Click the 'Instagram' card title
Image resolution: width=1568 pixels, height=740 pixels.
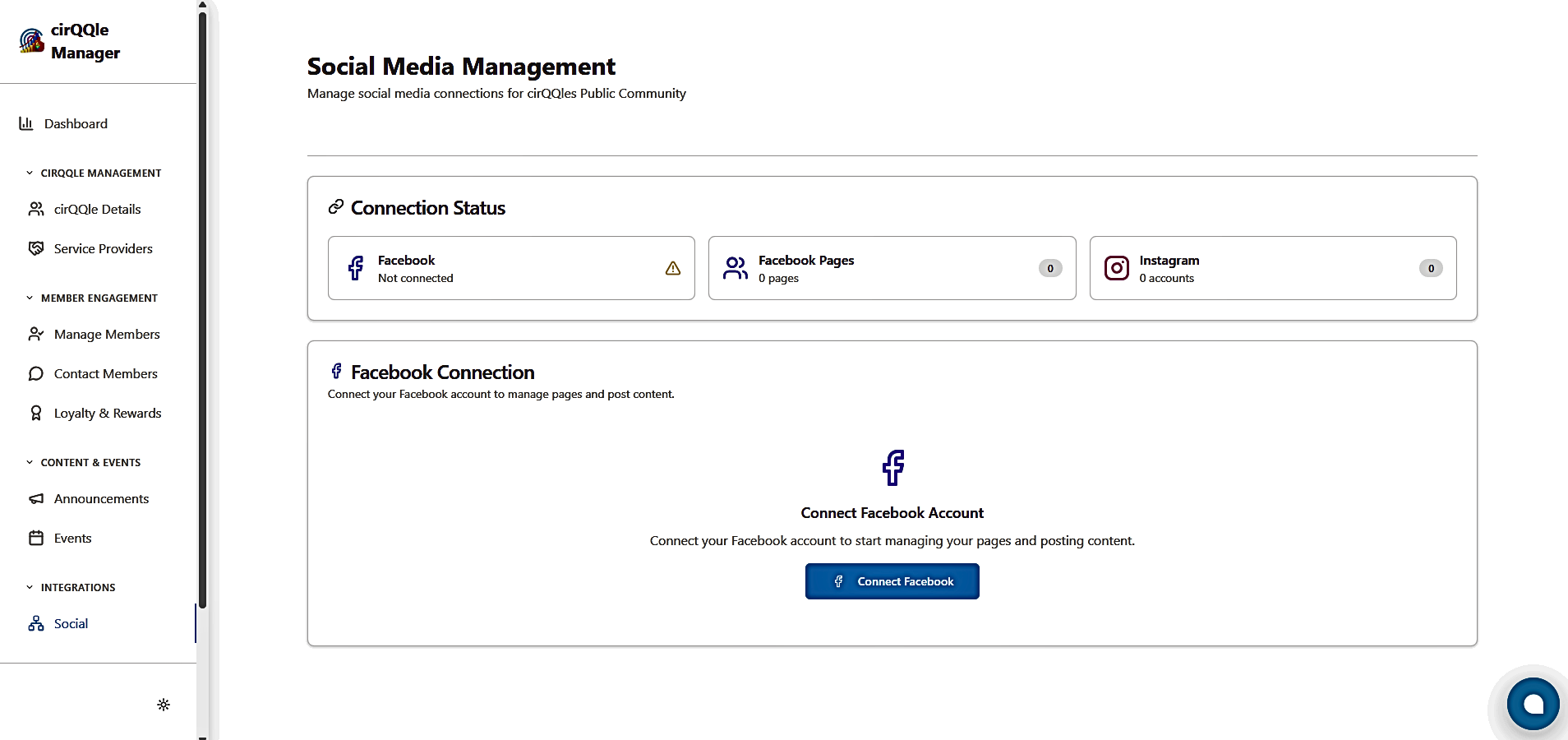tap(1169, 260)
